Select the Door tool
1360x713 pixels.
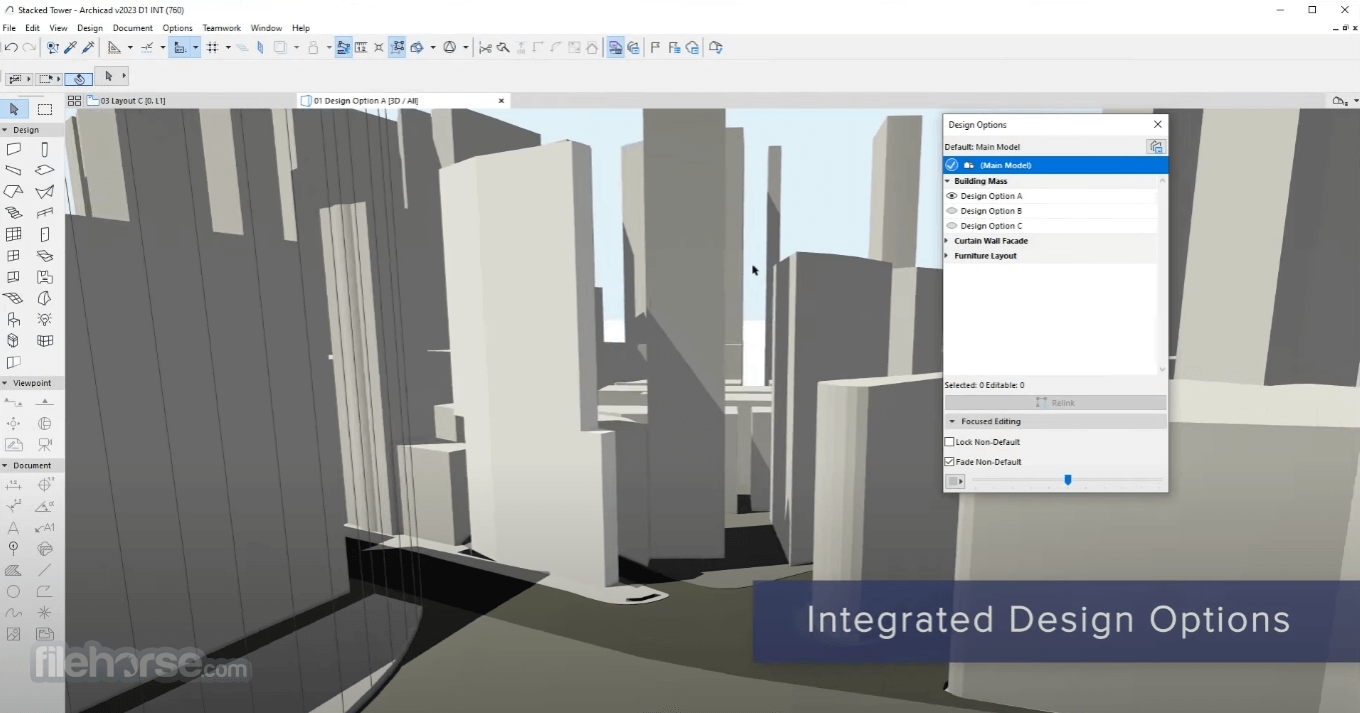tap(45, 235)
